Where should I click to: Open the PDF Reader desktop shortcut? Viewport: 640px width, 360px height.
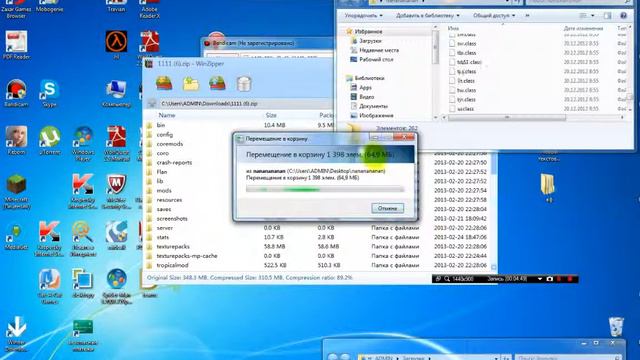click(x=16, y=45)
